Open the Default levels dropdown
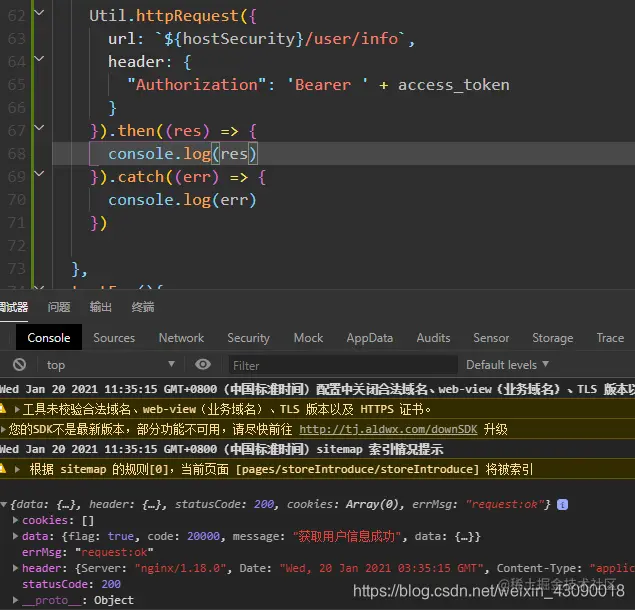Viewport: 635px width, 610px height. tap(507, 365)
